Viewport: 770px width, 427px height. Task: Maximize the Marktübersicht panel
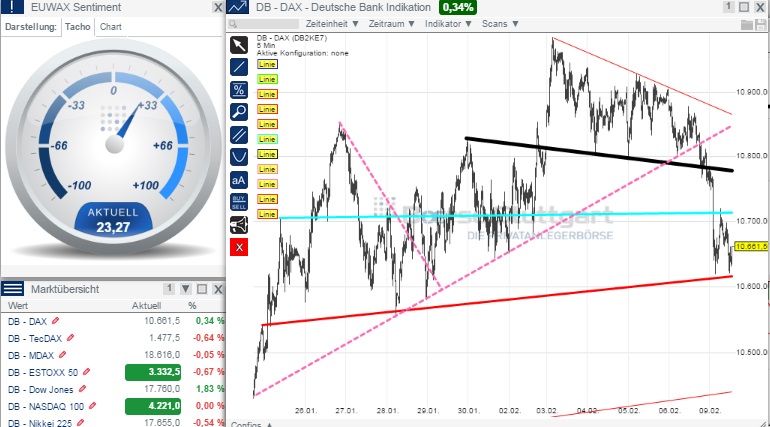pyautogui.click(x=202, y=289)
